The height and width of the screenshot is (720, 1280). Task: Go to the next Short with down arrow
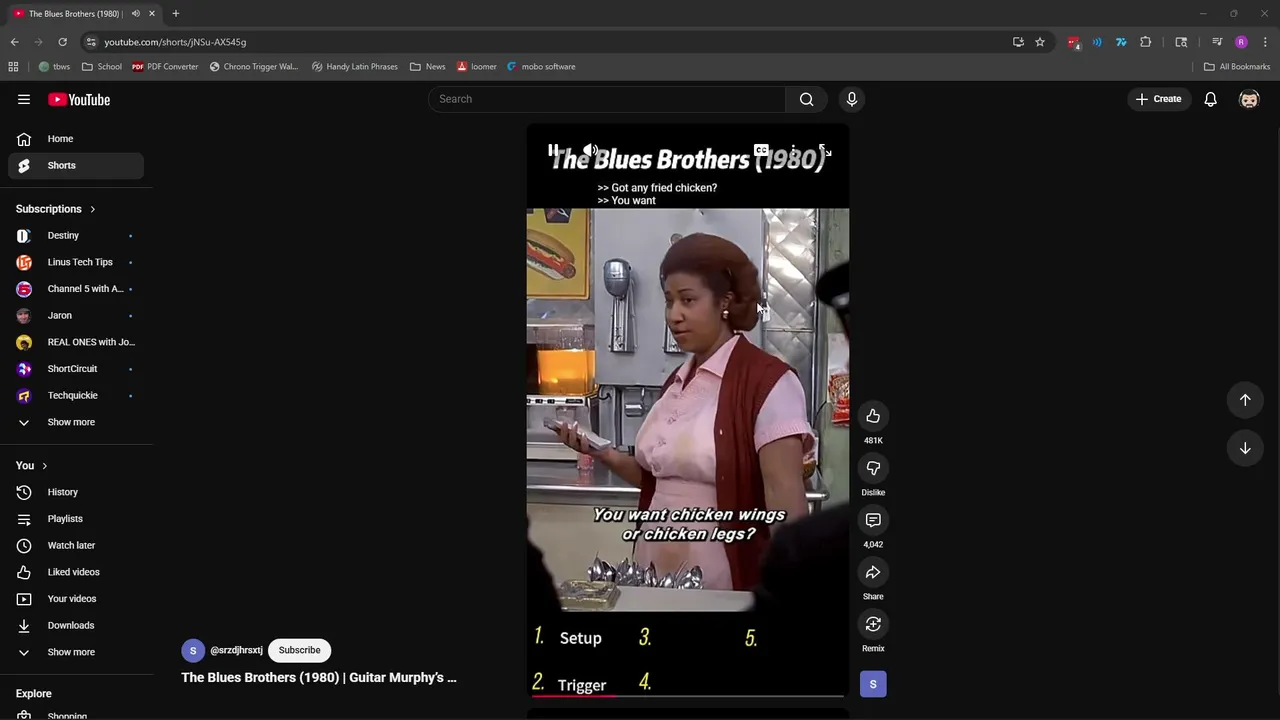pyautogui.click(x=1245, y=448)
